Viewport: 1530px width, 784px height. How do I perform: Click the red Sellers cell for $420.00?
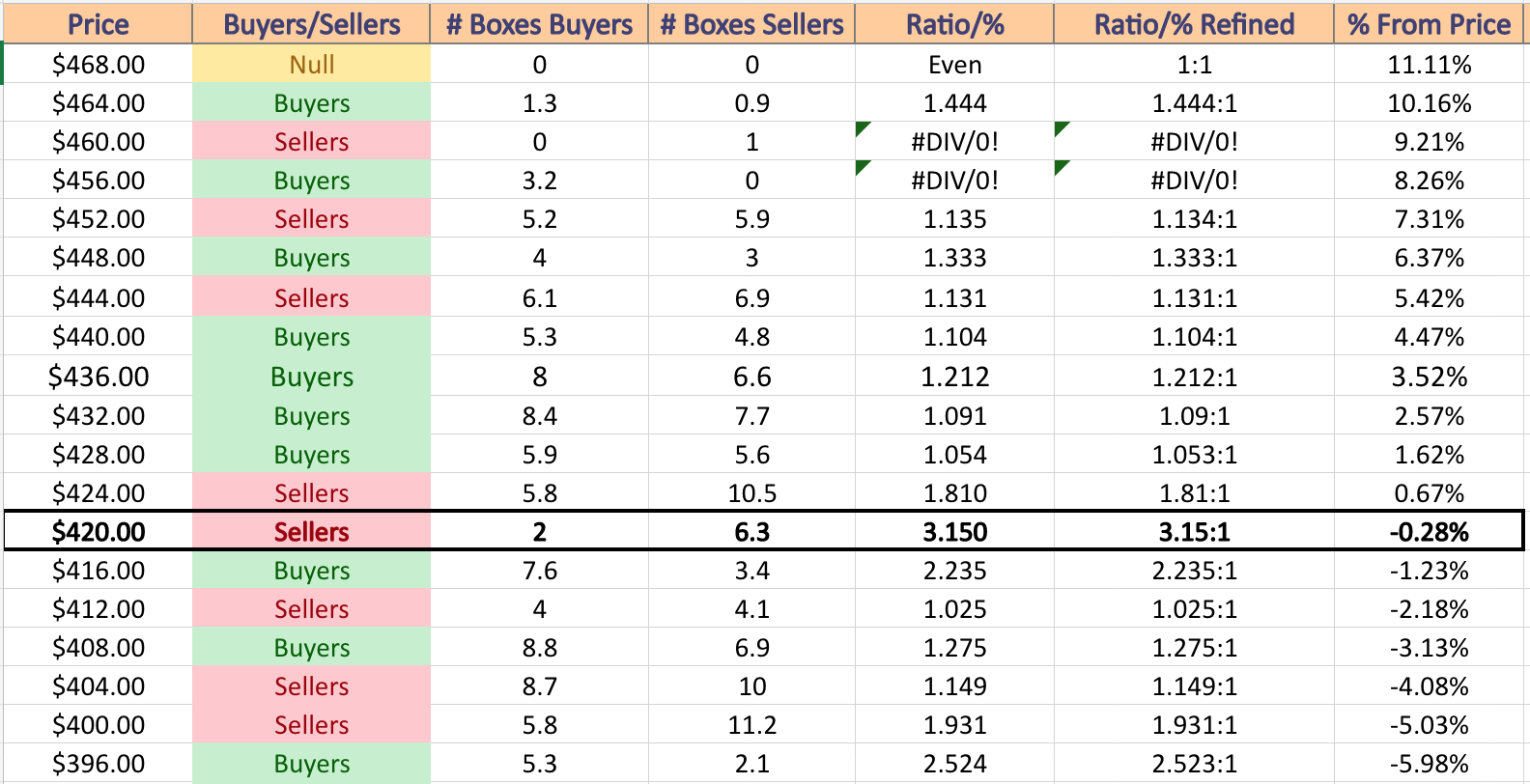coord(311,531)
